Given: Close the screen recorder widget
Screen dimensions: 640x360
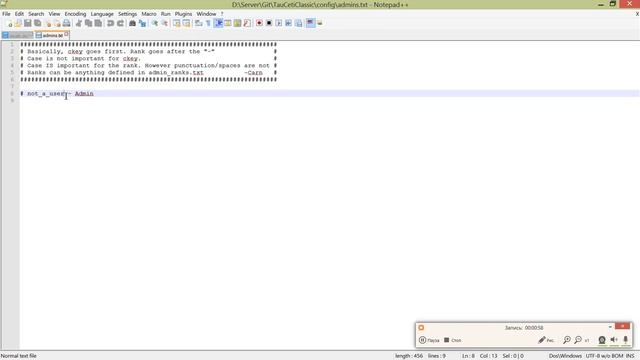Looking at the screenshot, I should pyautogui.click(x=622, y=326).
